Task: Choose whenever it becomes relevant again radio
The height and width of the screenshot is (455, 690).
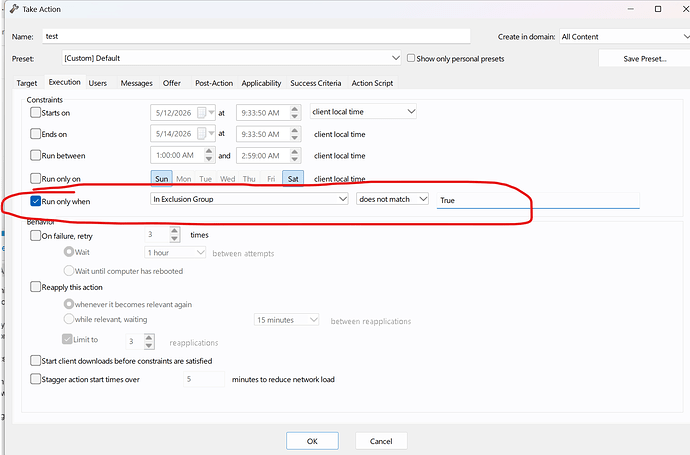Action: pyautogui.click(x=69, y=304)
